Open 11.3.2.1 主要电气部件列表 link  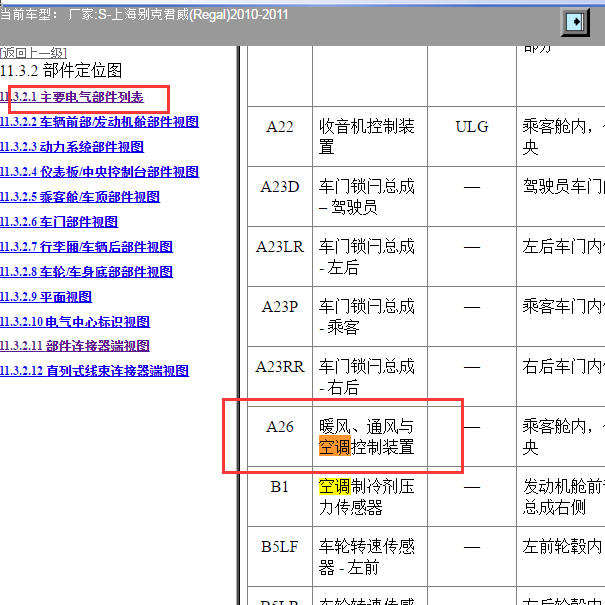pos(72,97)
